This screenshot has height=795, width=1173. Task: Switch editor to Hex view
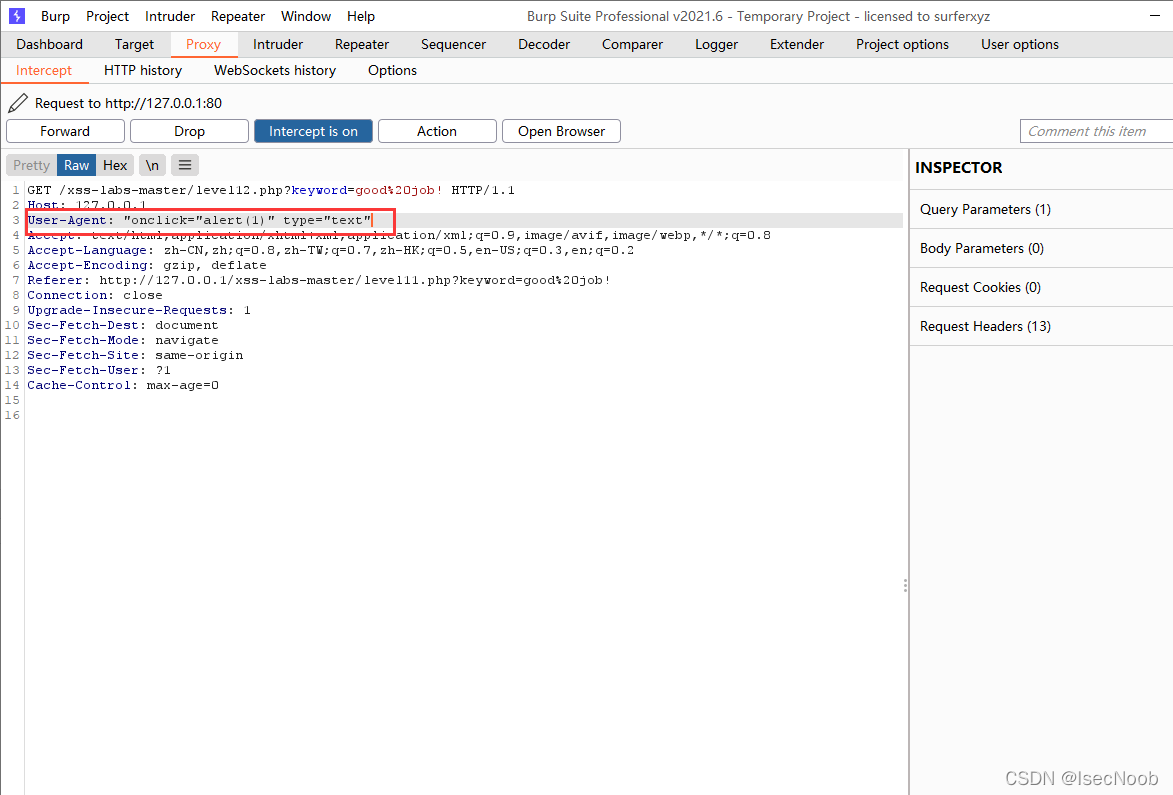[115, 165]
